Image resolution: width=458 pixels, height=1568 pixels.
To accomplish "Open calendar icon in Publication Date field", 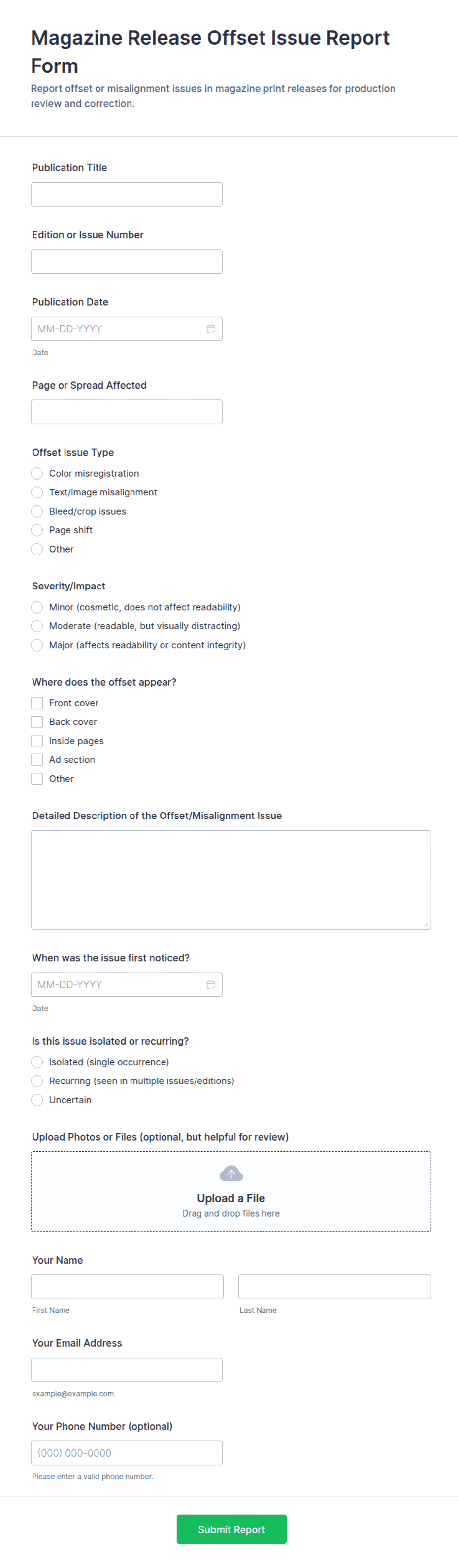I will [x=211, y=328].
